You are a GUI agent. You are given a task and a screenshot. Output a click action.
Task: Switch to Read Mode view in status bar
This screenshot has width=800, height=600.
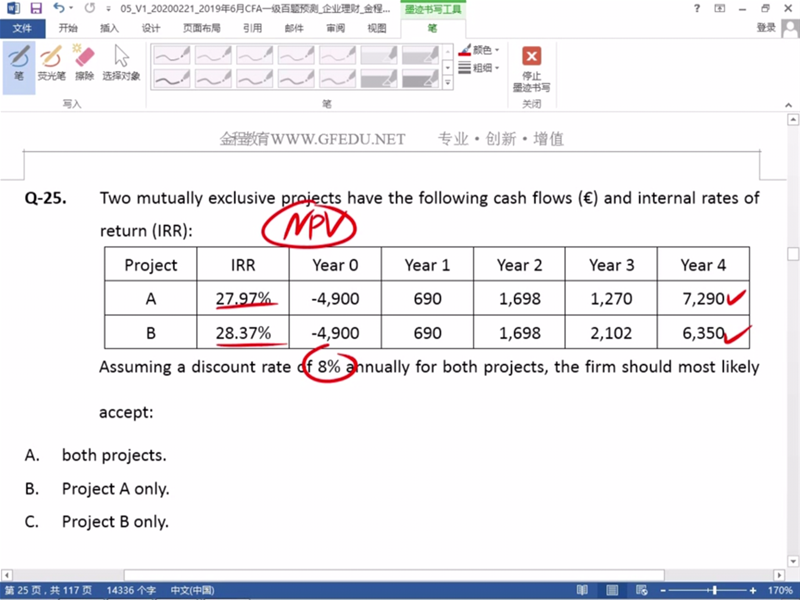[582, 591]
